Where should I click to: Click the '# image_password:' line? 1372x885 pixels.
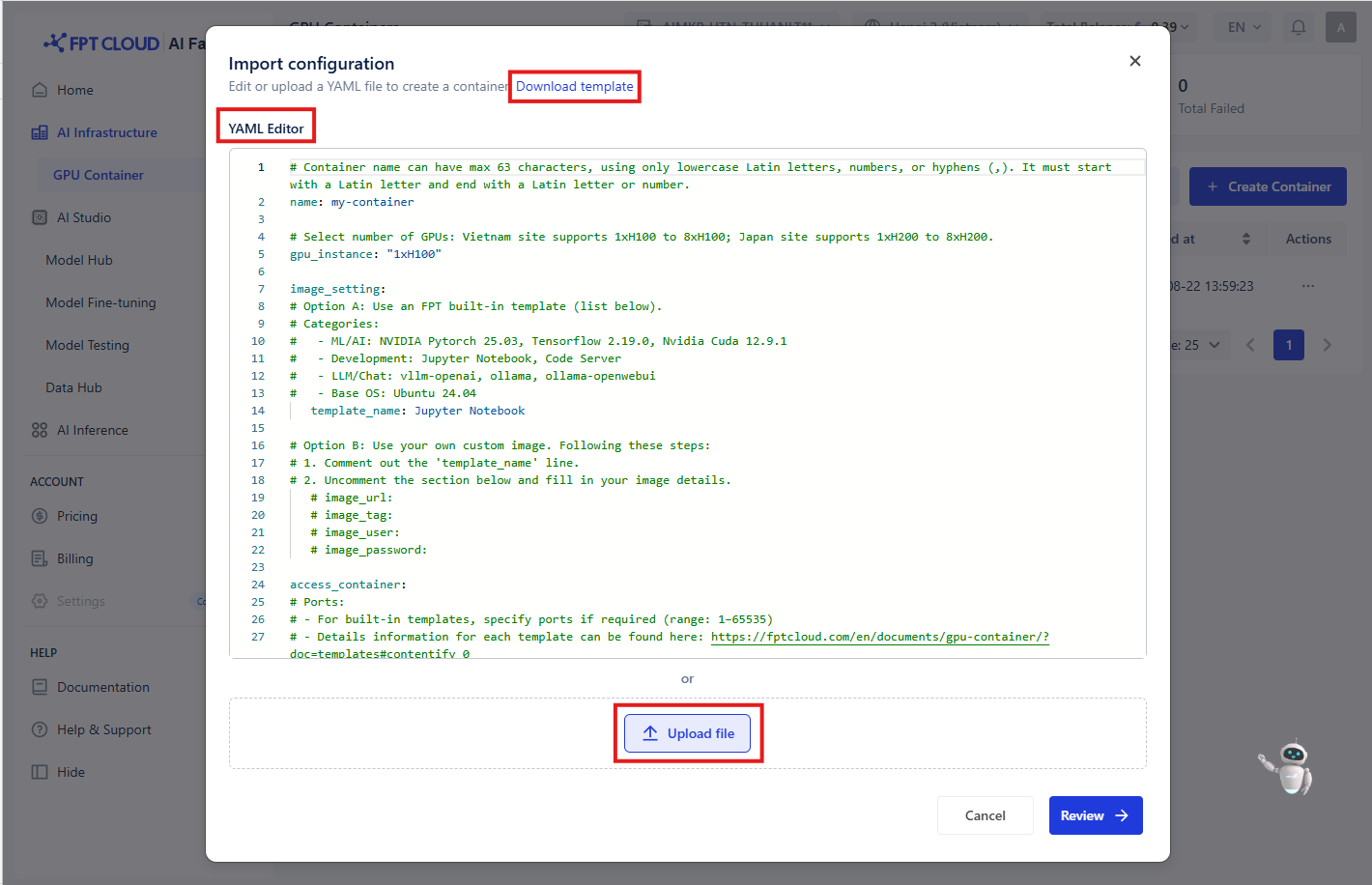tap(368, 550)
